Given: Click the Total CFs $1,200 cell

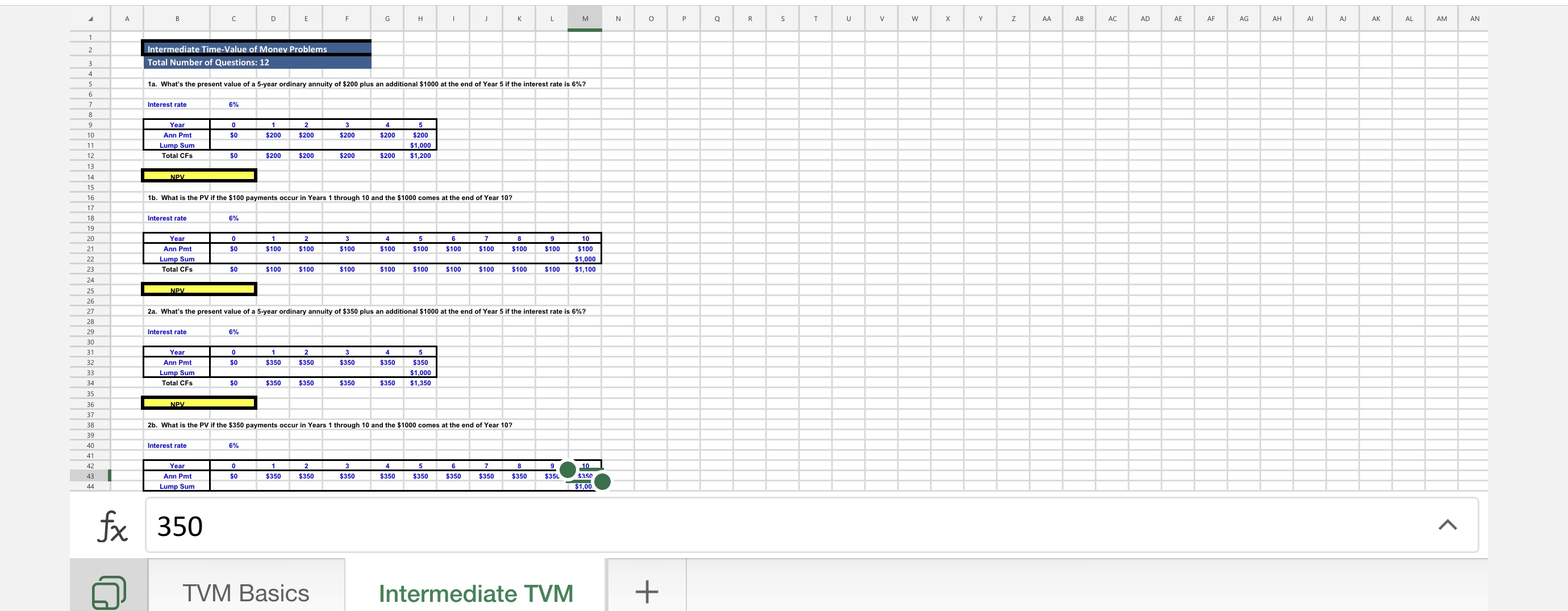Looking at the screenshot, I should [420, 155].
